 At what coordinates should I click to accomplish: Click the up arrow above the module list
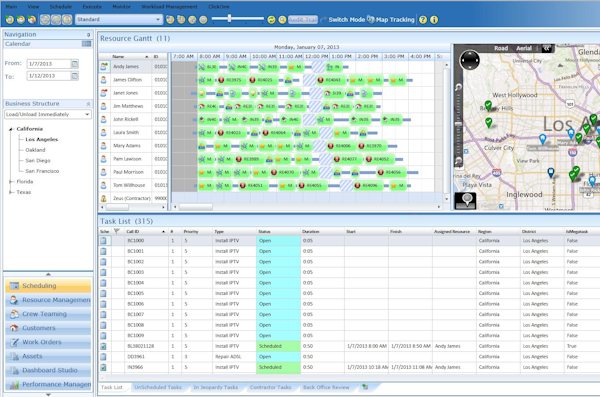tap(48, 274)
